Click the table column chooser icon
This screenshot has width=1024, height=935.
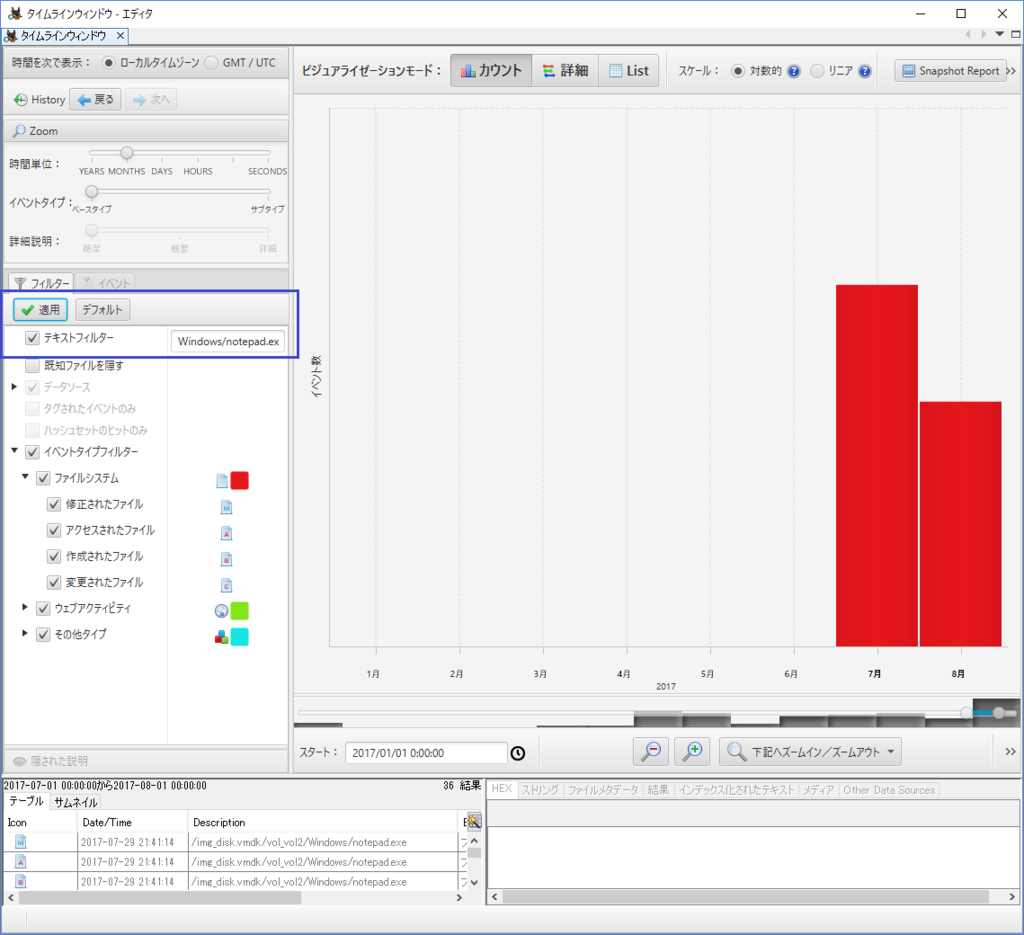474,821
